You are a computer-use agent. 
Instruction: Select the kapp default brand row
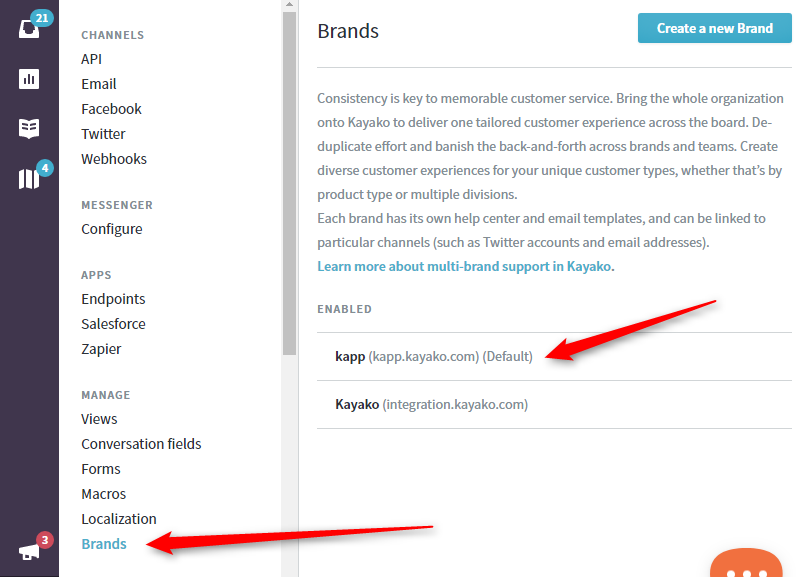coord(554,356)
